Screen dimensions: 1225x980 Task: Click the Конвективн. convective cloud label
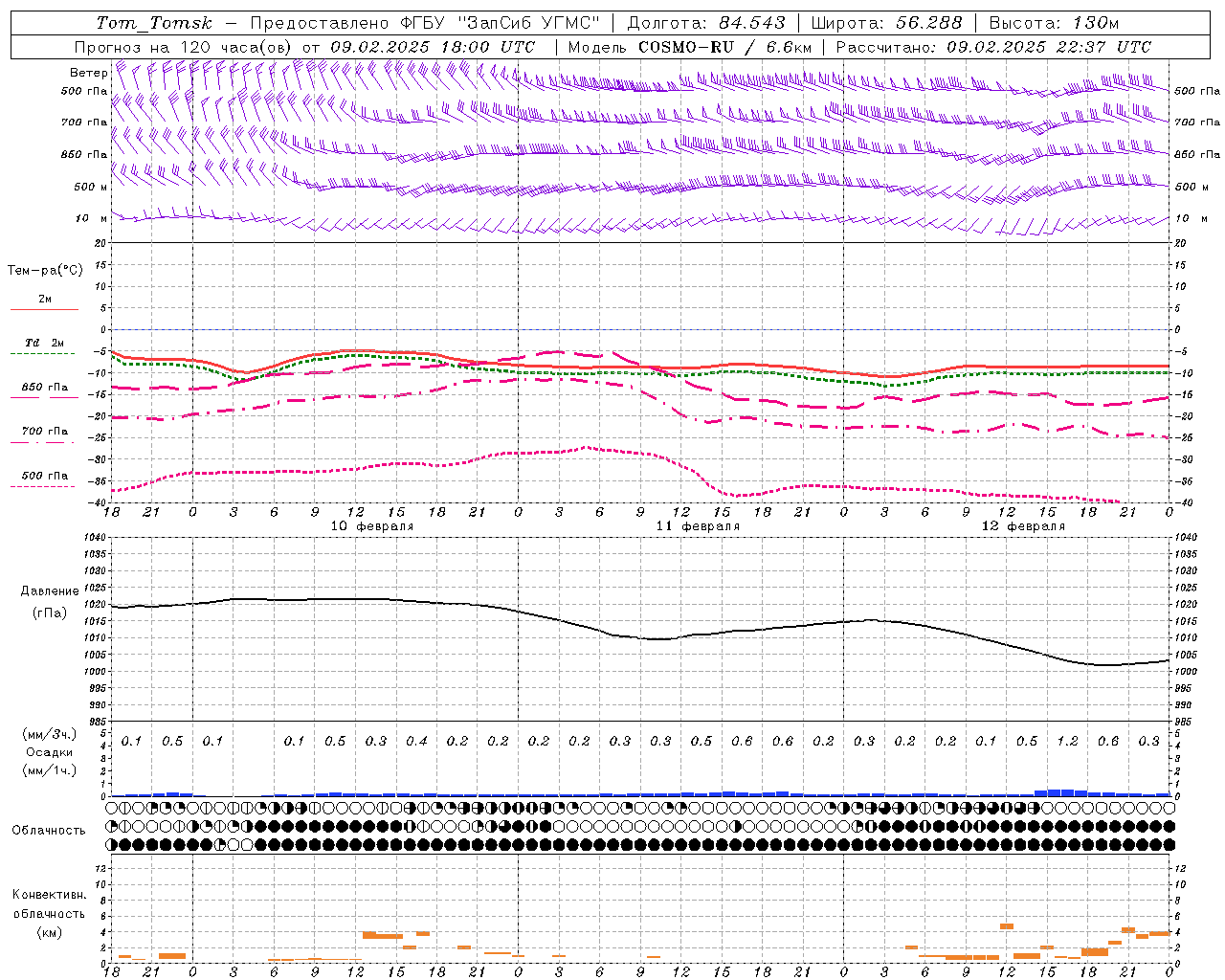(49, 895)
